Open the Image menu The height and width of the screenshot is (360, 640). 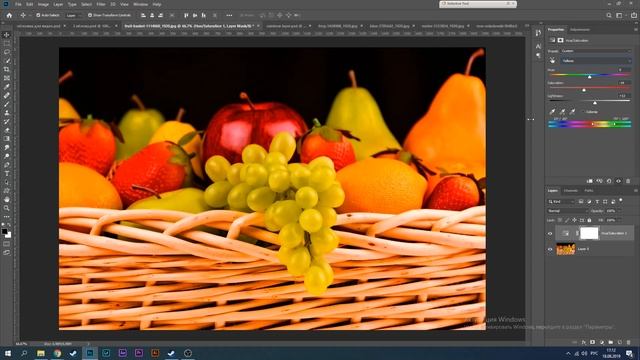point(43,4)
